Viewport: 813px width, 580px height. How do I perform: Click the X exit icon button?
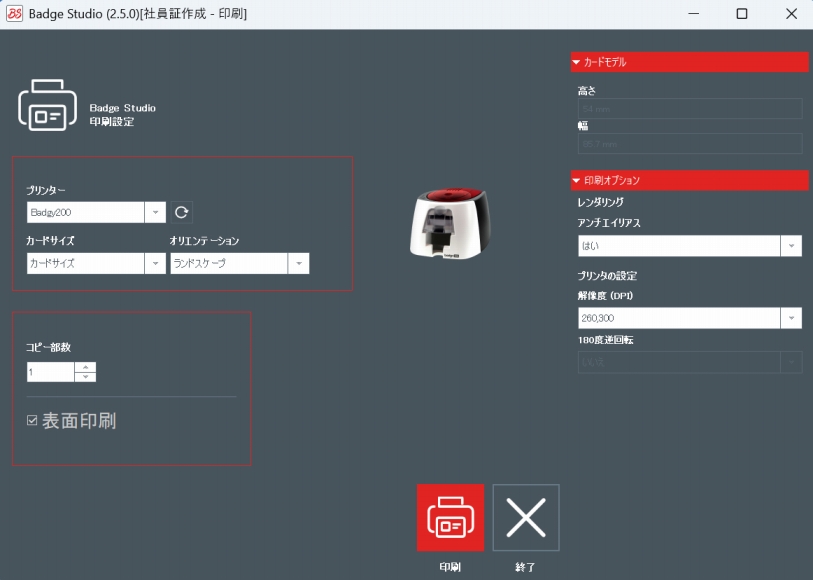click(x=526, y=517)
